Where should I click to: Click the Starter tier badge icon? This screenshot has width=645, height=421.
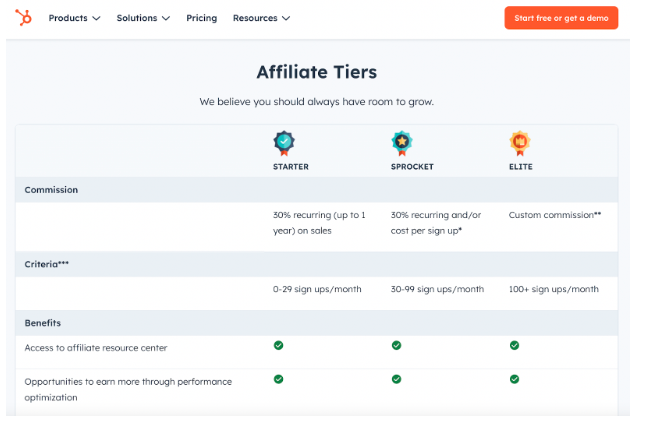coord(284,142)
